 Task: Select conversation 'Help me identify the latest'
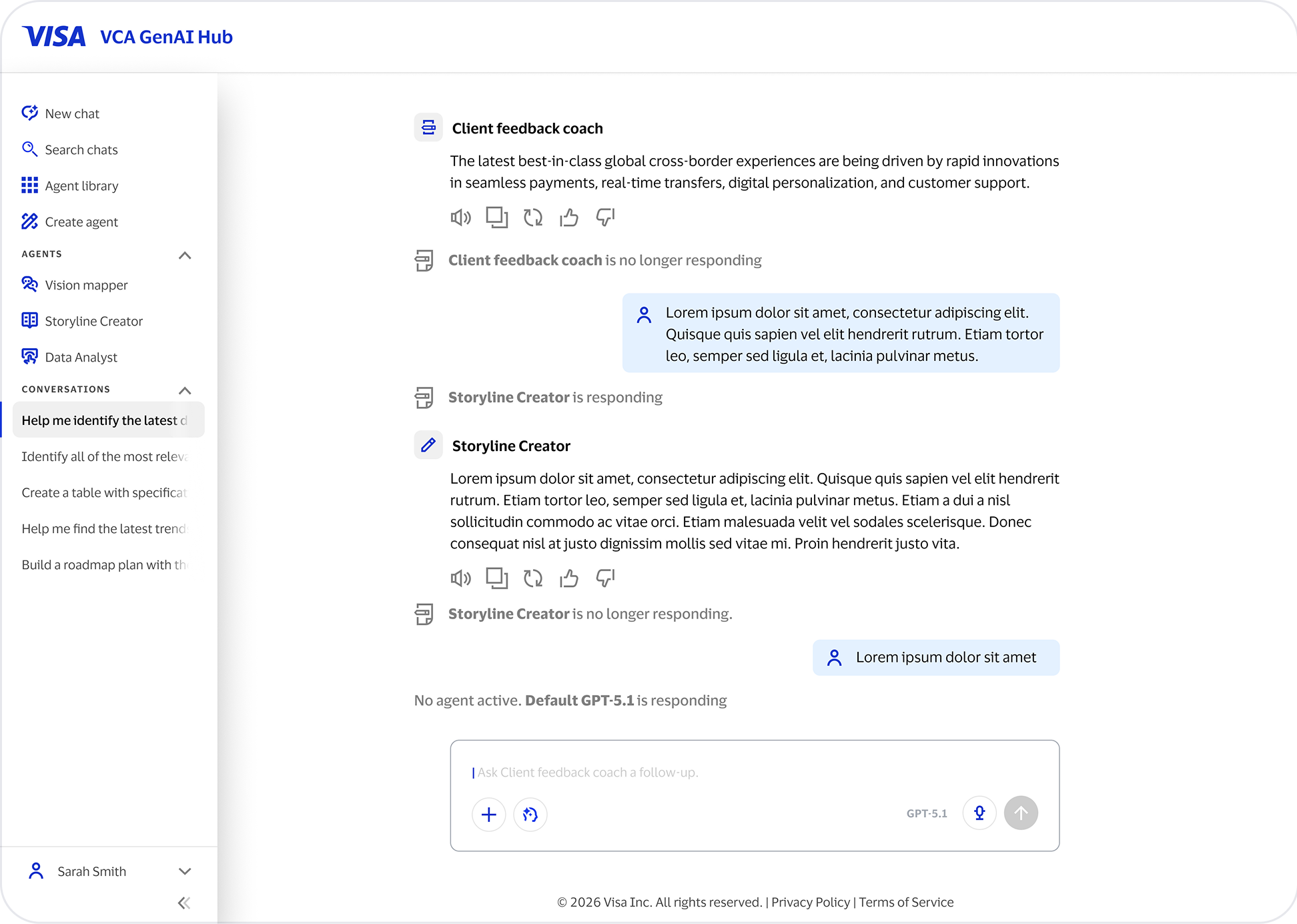click(109, 420)
